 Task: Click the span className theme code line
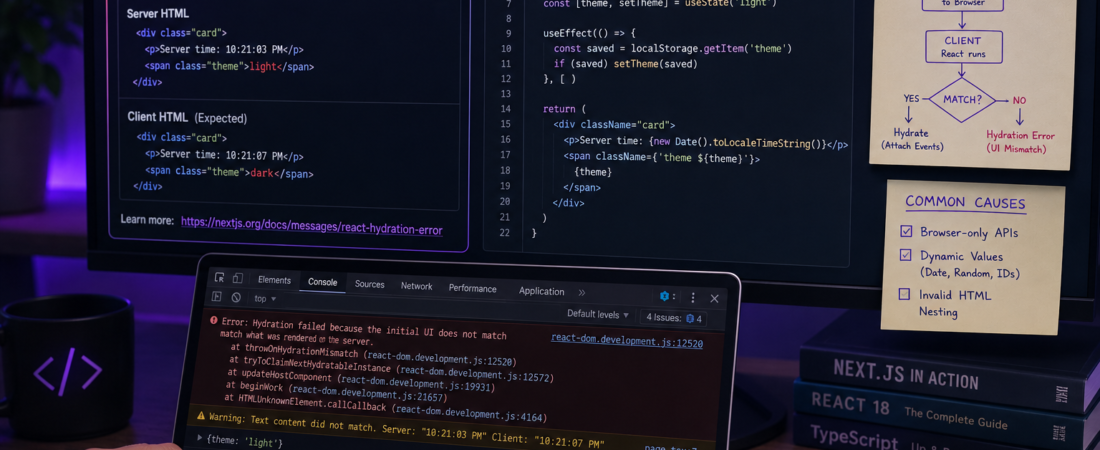[662, 159]
